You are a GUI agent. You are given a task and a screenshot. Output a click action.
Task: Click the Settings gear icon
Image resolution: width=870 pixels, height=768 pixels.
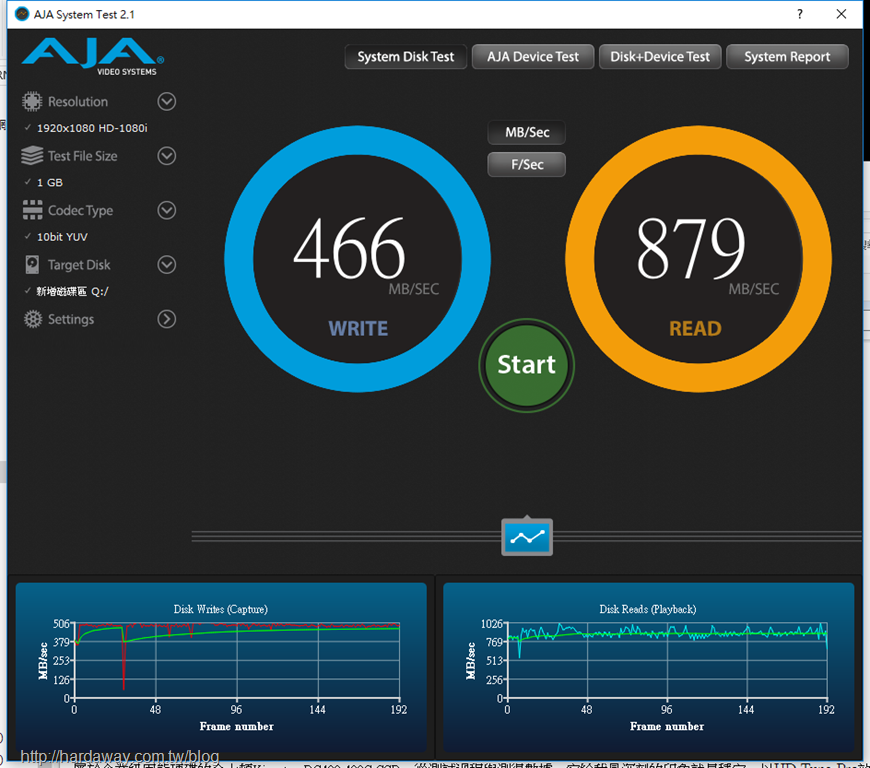[33, 319]
